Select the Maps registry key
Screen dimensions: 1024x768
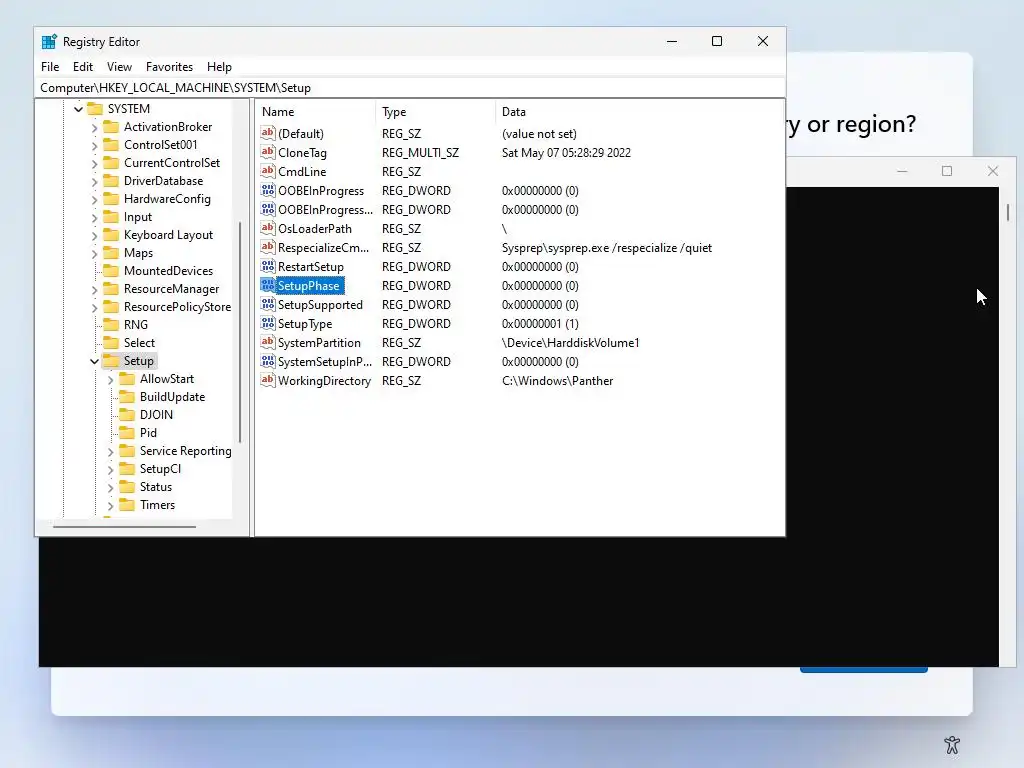[138, 253]
